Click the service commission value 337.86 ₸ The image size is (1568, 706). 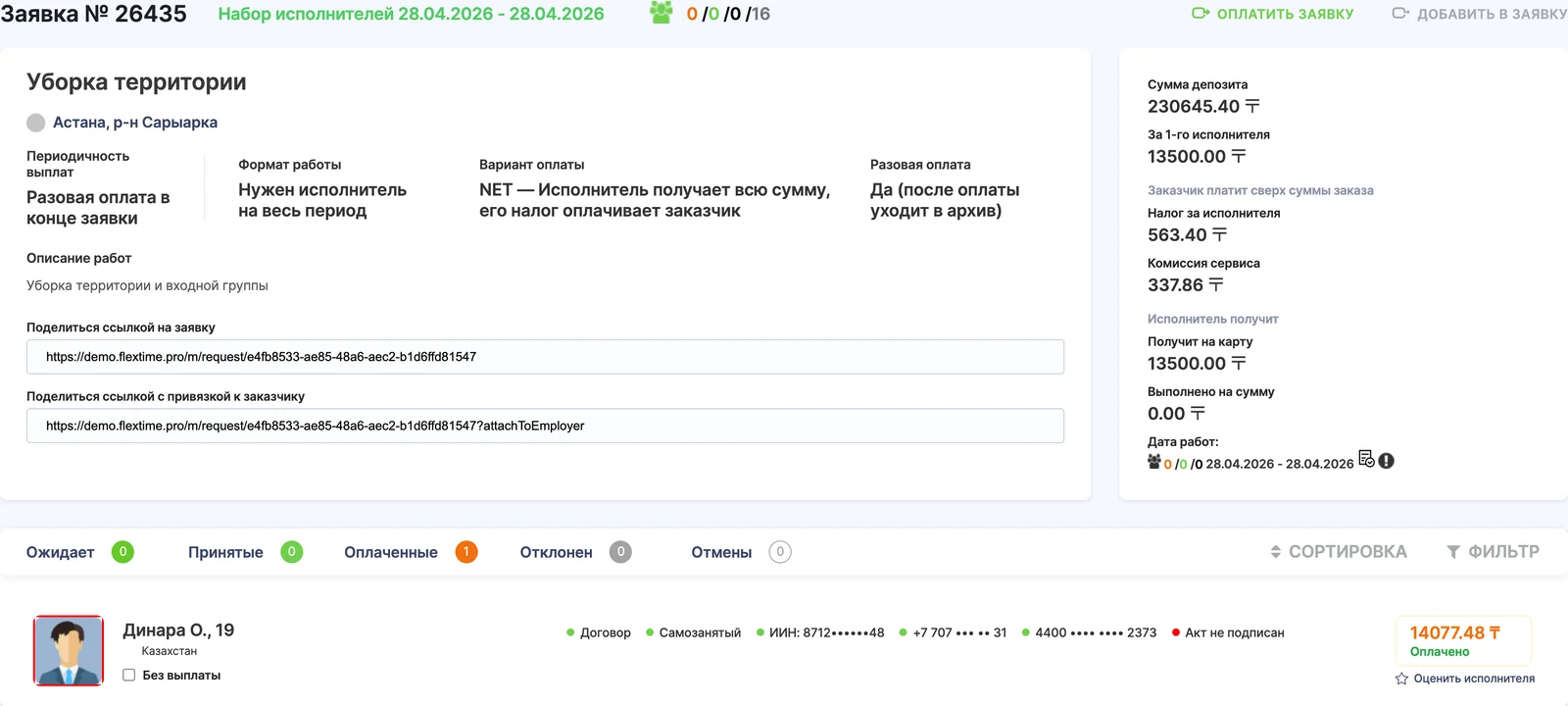1186,284
